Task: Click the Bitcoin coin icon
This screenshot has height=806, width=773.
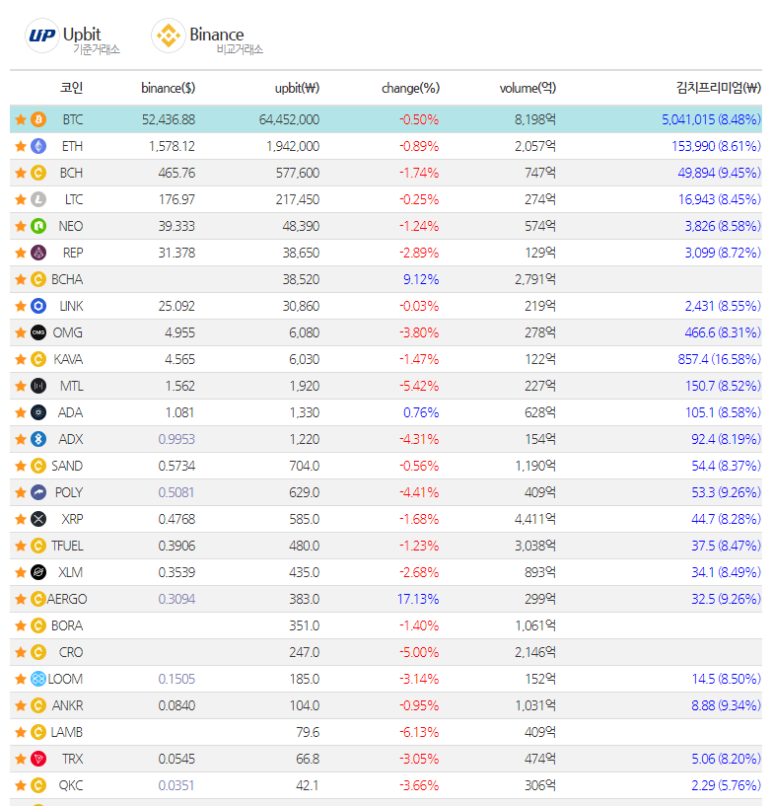Action: tap(39, 120)
